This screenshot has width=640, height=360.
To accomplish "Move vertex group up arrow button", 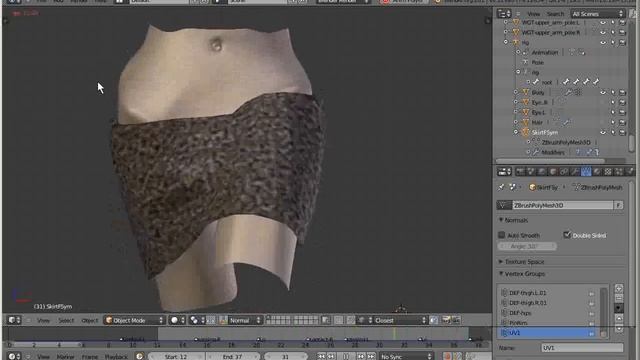I will click(619, 318).
